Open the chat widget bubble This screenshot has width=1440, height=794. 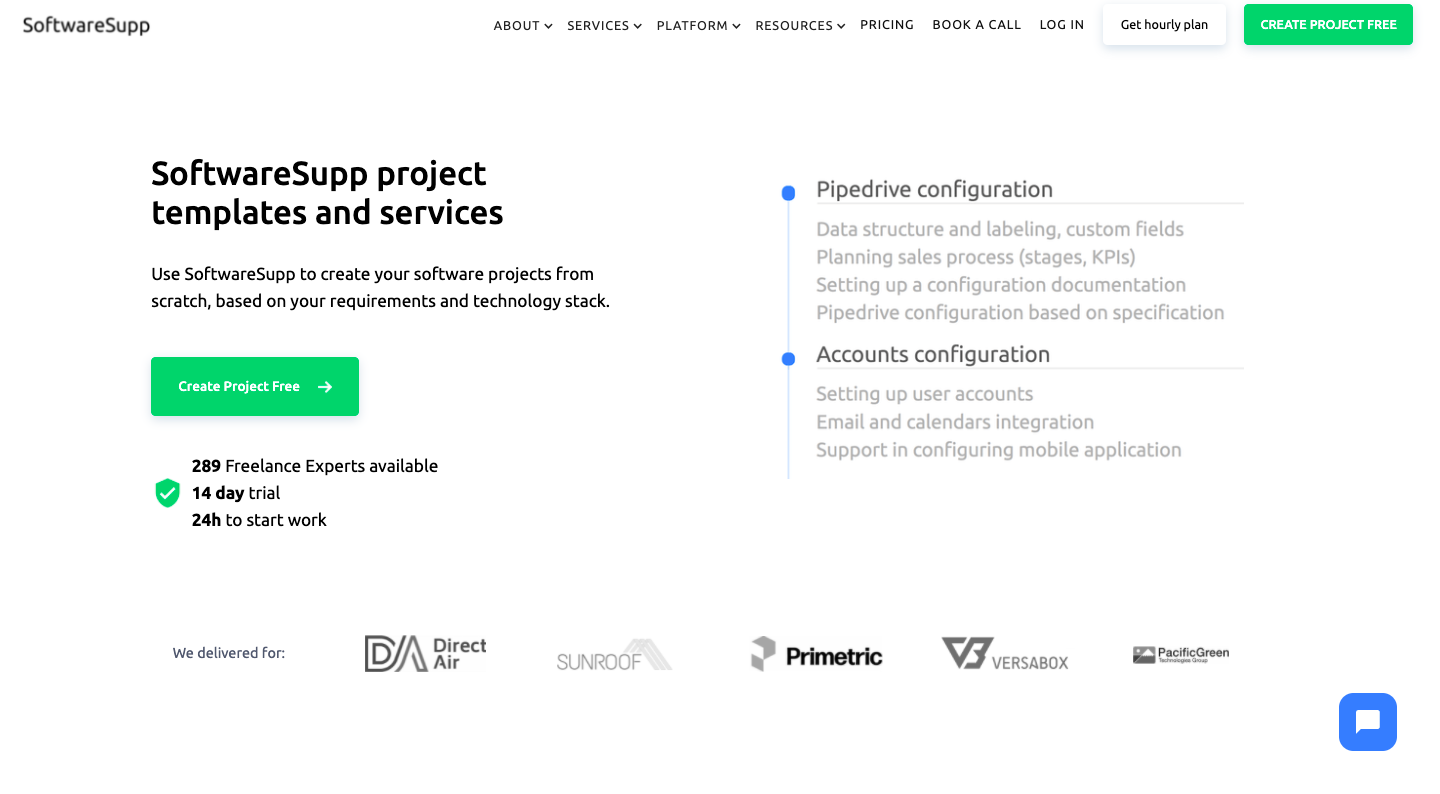pos(1367,721)
